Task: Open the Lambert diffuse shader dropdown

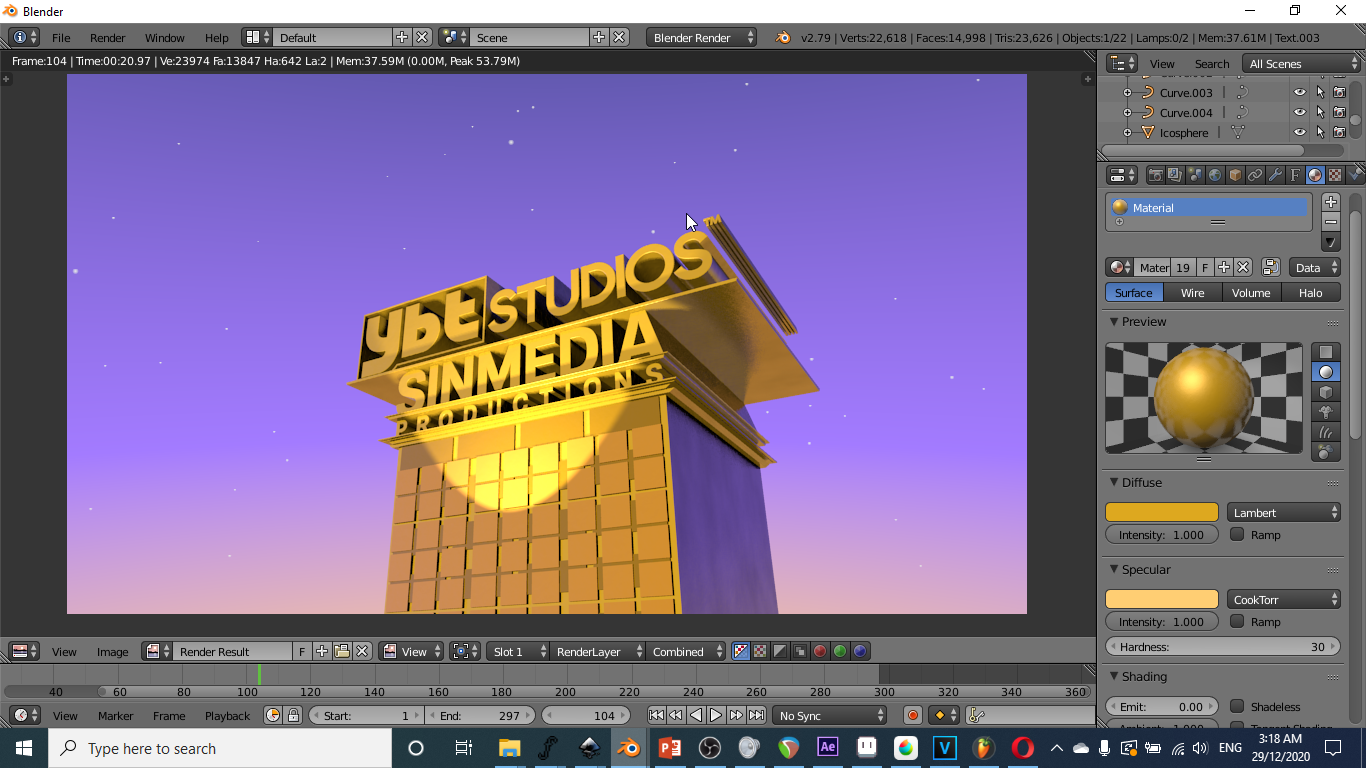Action: 1284,512
